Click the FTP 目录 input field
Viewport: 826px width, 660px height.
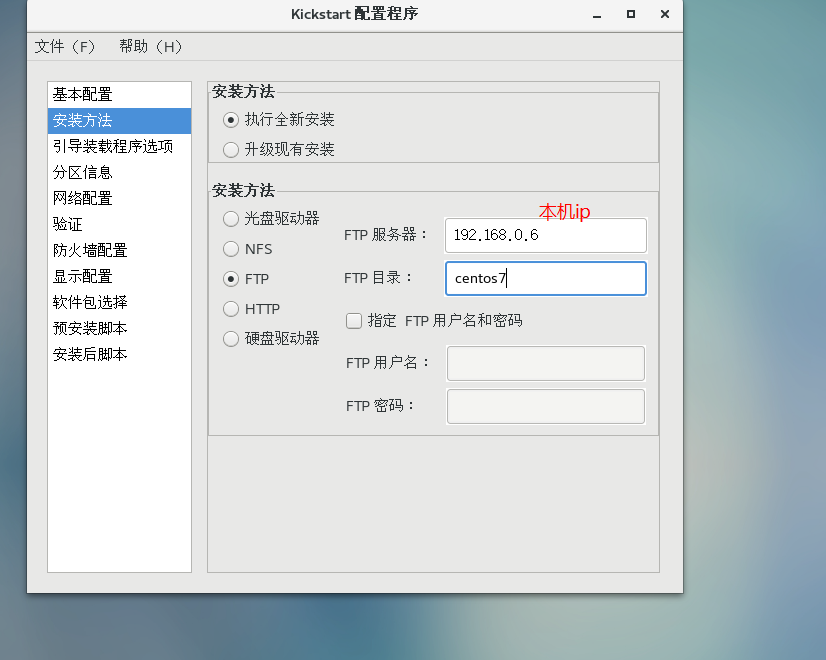[546, 279]
